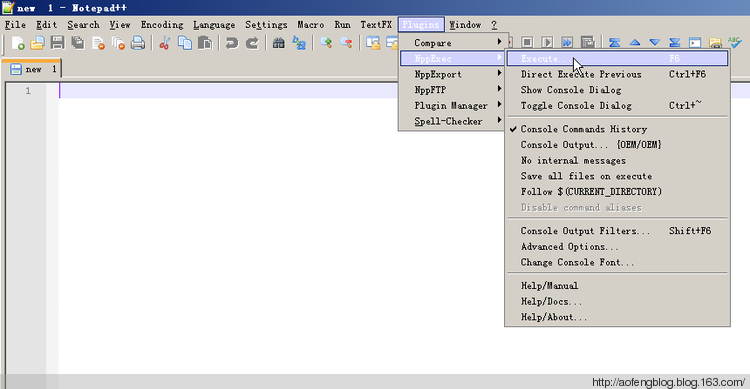Open the Macro menu
The width and height of the screenshot is (750, 389).
coord(310,25)
